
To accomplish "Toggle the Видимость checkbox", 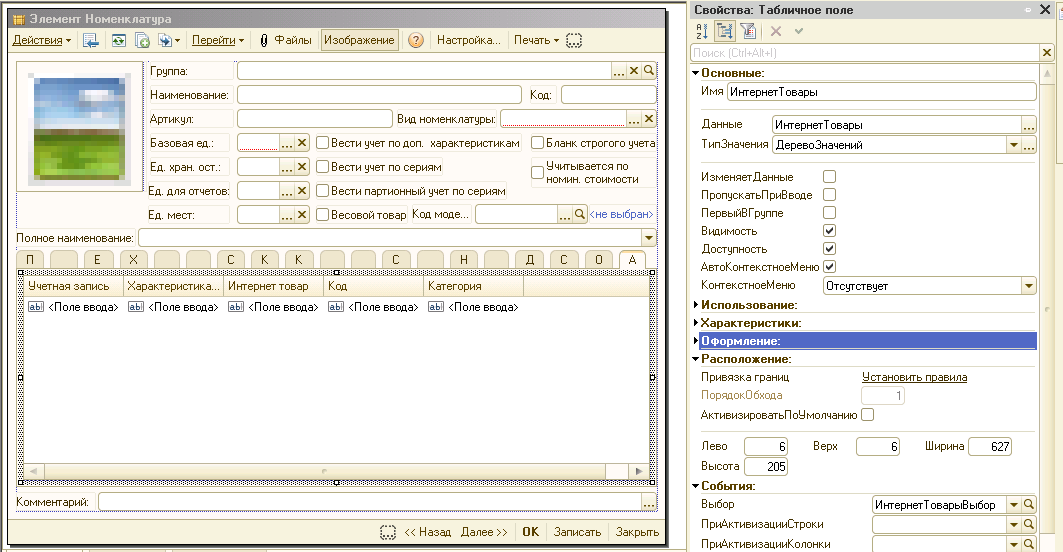I will coord(829,231).
